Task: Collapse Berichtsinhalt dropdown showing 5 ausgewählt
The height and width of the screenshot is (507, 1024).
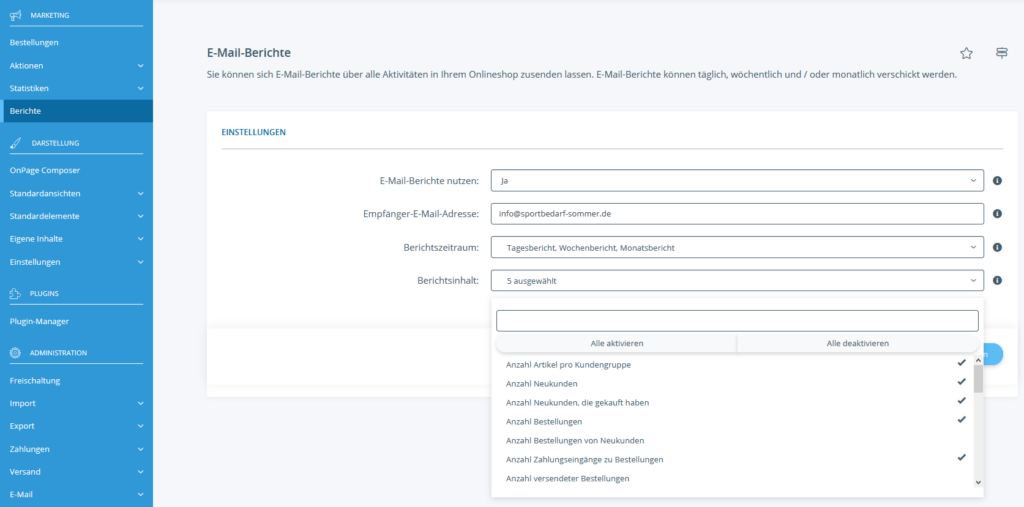Action: click(x=737, y=280)
